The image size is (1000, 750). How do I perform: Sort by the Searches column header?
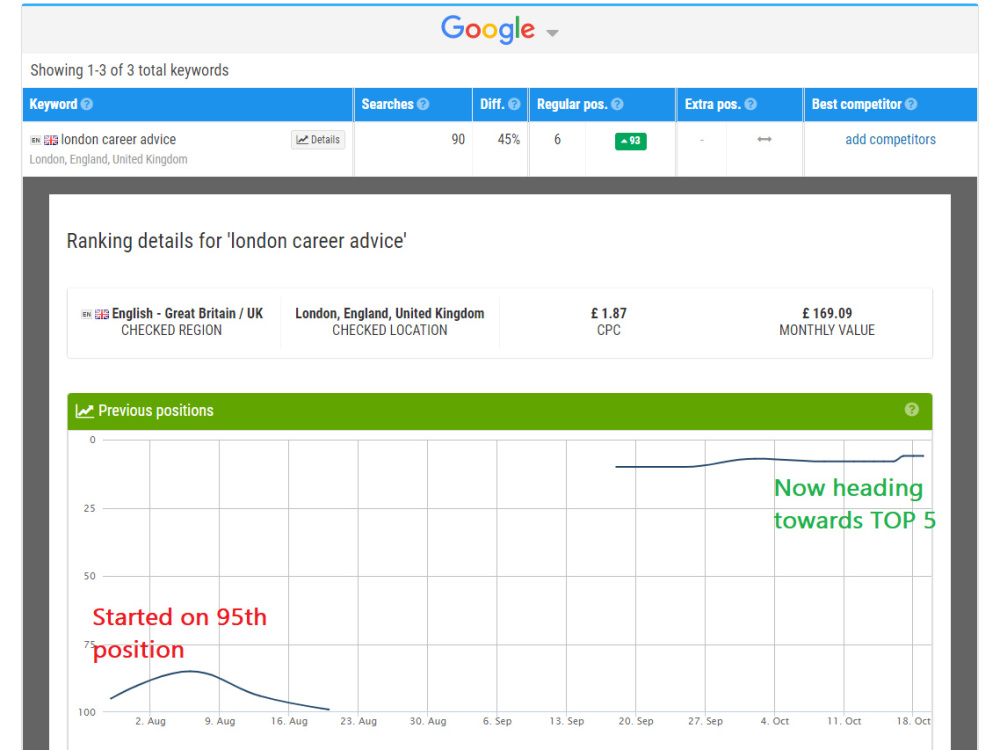coord(388,104)
